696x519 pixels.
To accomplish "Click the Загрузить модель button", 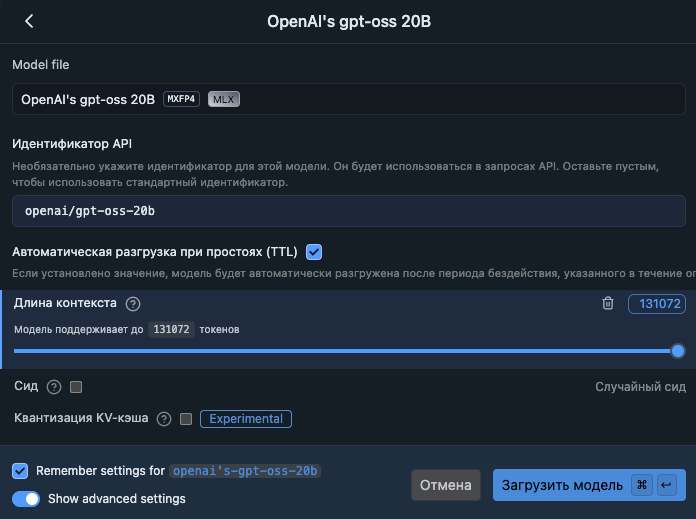I will click(x=589, y=485).
